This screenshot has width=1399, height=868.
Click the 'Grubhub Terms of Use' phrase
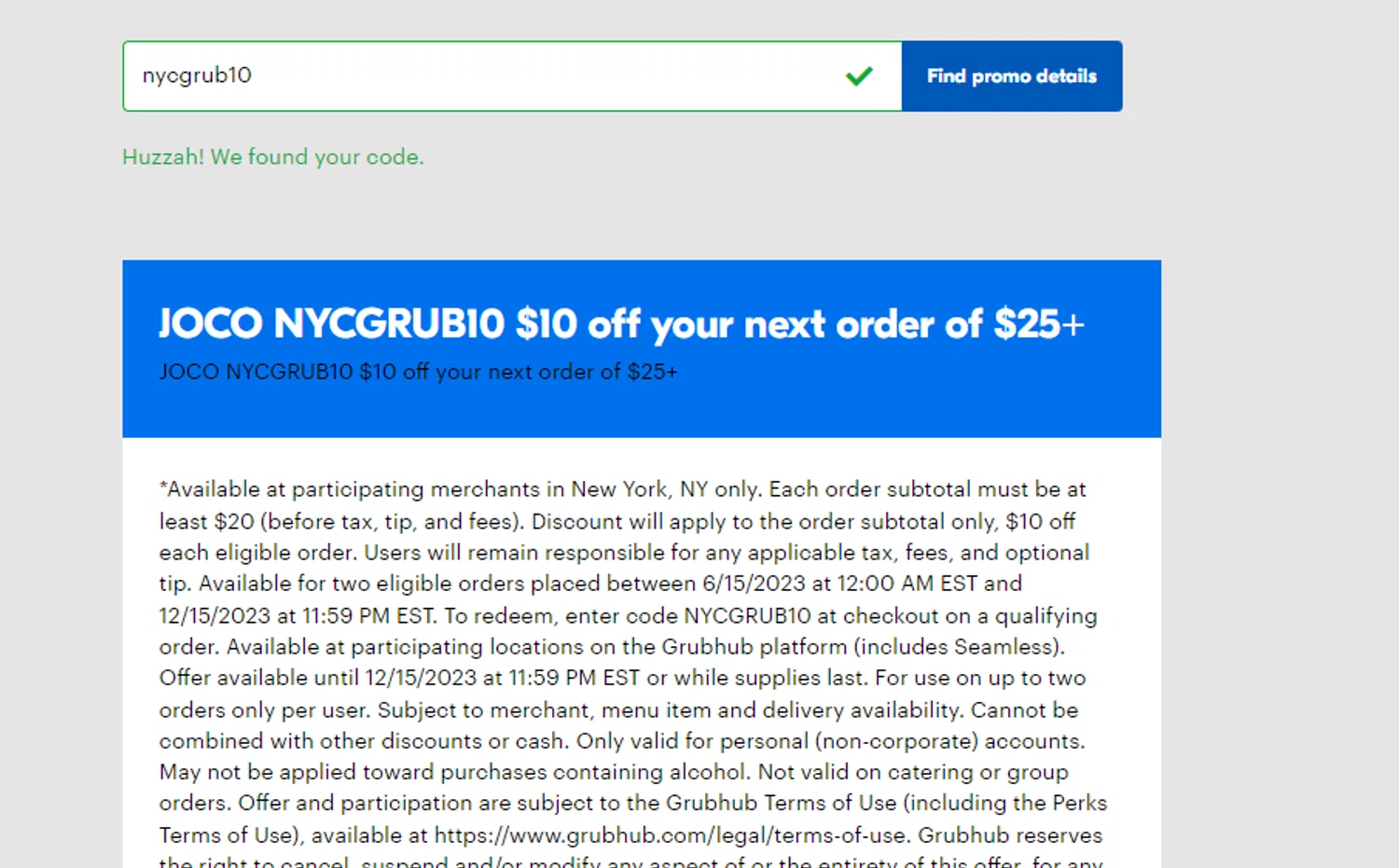(781, 804)
